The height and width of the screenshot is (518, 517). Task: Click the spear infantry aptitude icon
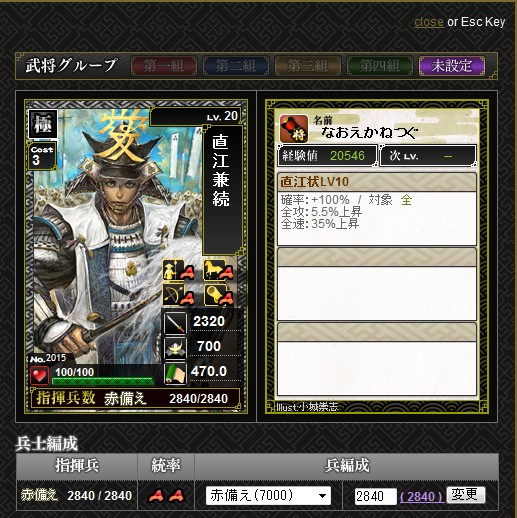pos(171,270)
